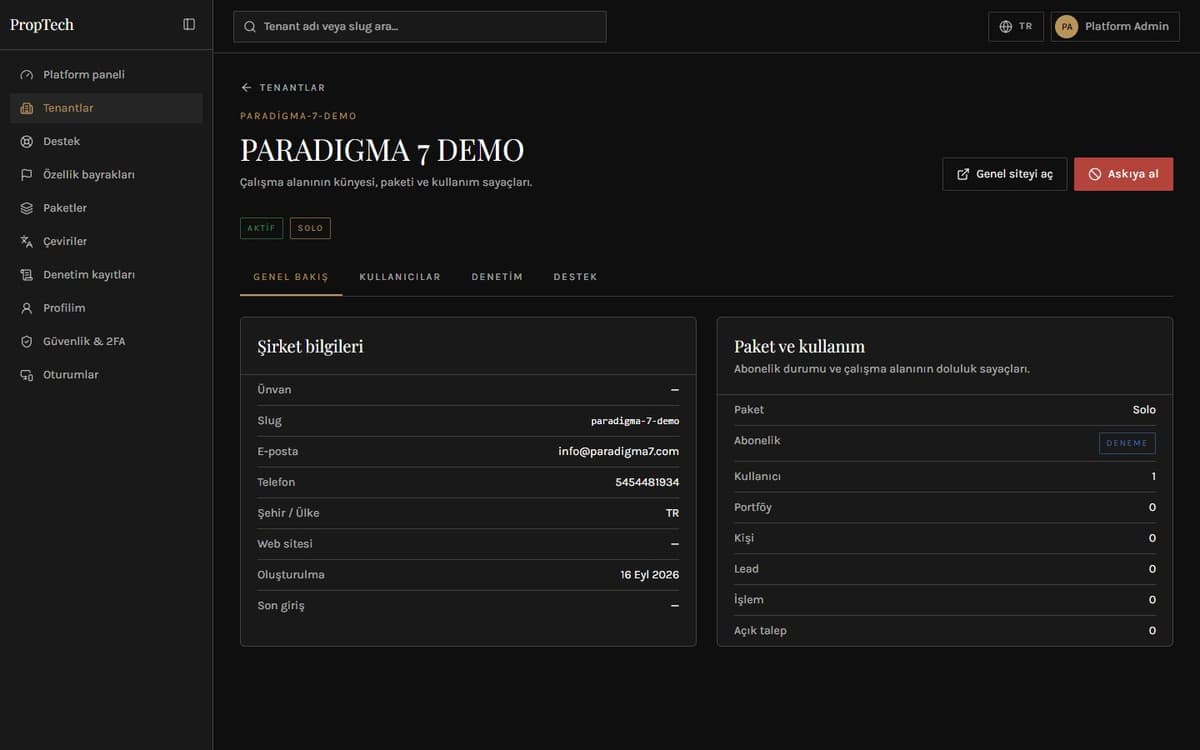
Task: Click the Platform paneli gauge icon
Action: pyautogui.click(x=27, y=75)
